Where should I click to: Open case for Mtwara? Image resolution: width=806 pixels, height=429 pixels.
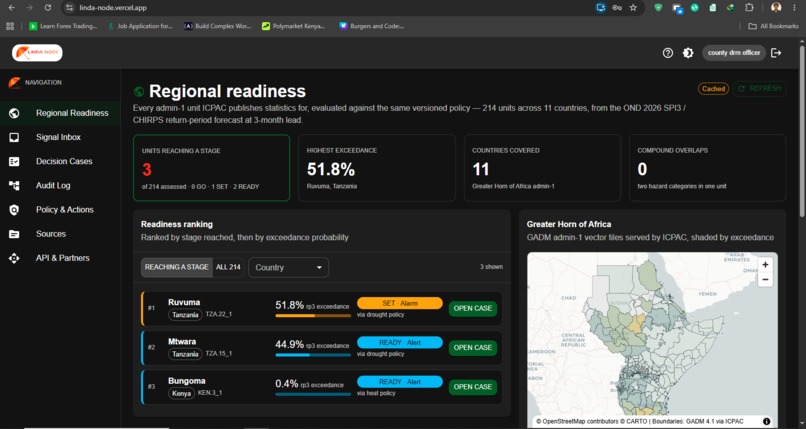(472, 348)
